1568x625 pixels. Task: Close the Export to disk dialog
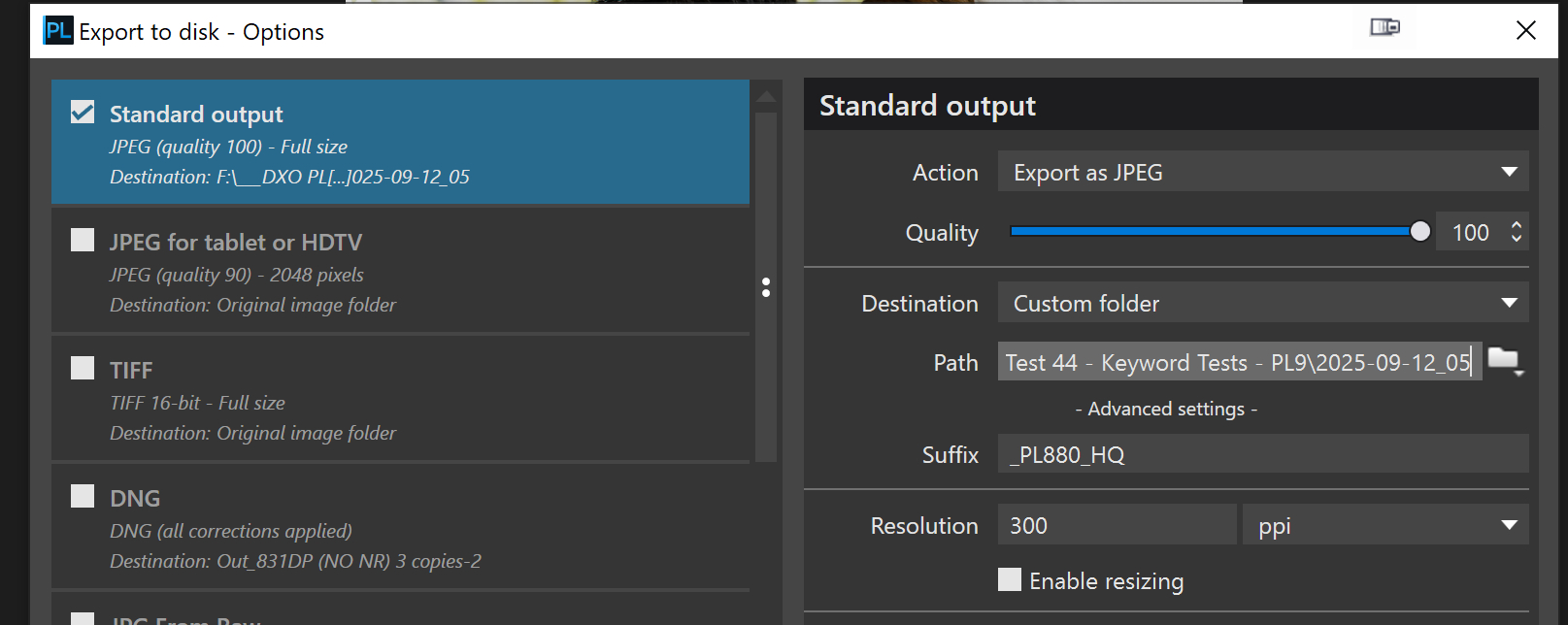coord(1526,31)
